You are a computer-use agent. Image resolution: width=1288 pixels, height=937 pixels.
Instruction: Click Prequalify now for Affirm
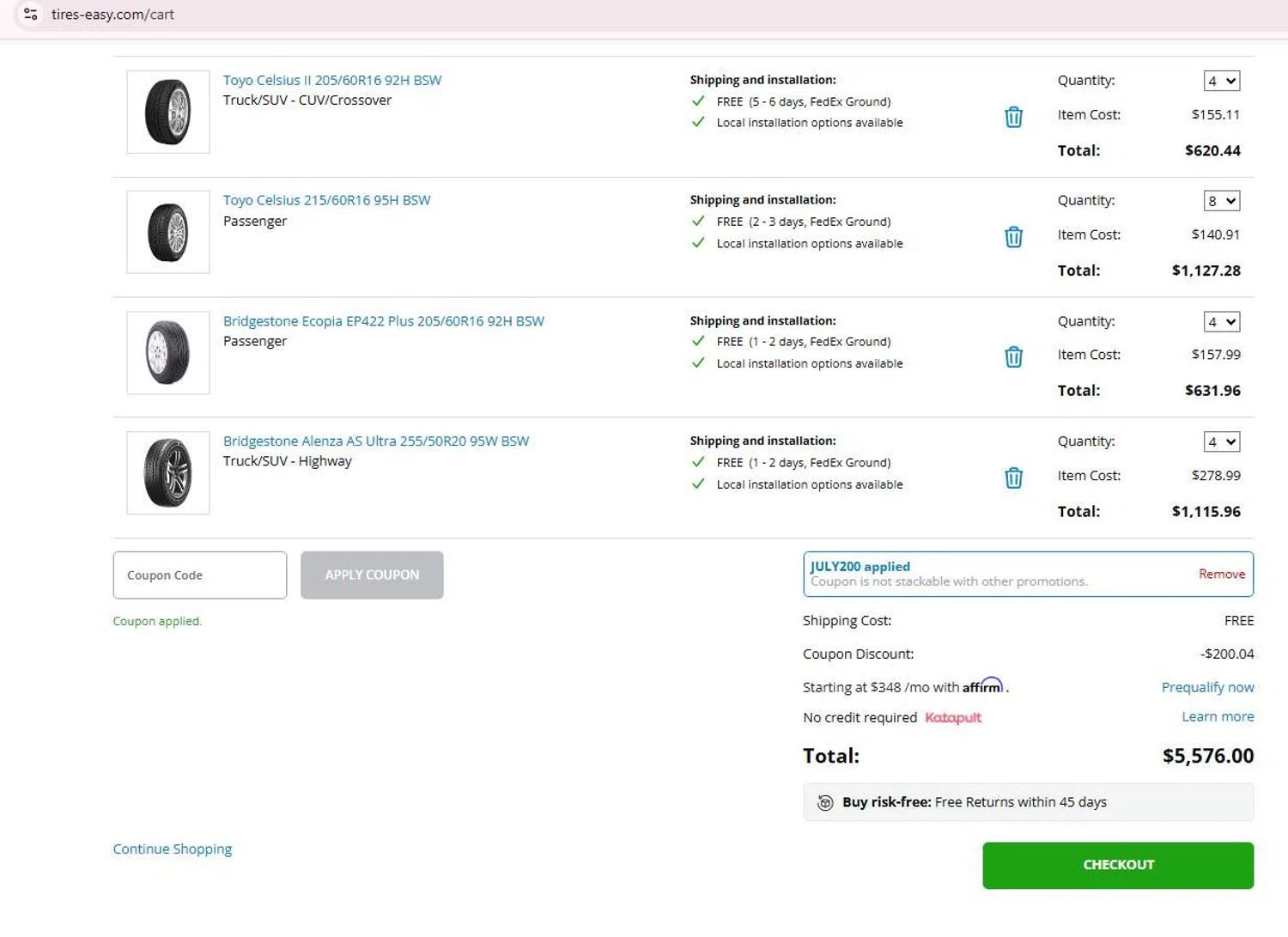tap(1207, 687)
